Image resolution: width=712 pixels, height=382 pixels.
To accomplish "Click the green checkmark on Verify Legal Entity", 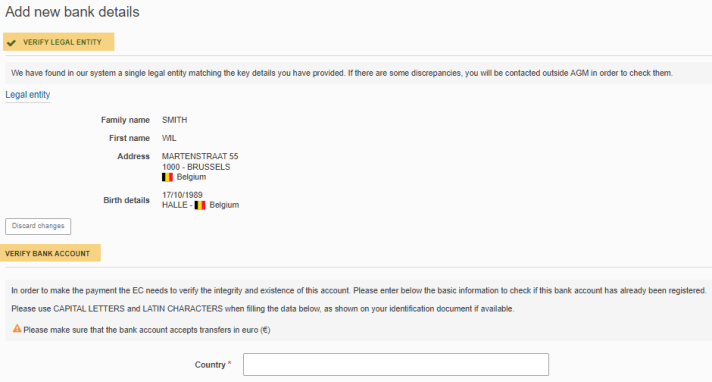I will pyautogui.click(x=11, y=43).
